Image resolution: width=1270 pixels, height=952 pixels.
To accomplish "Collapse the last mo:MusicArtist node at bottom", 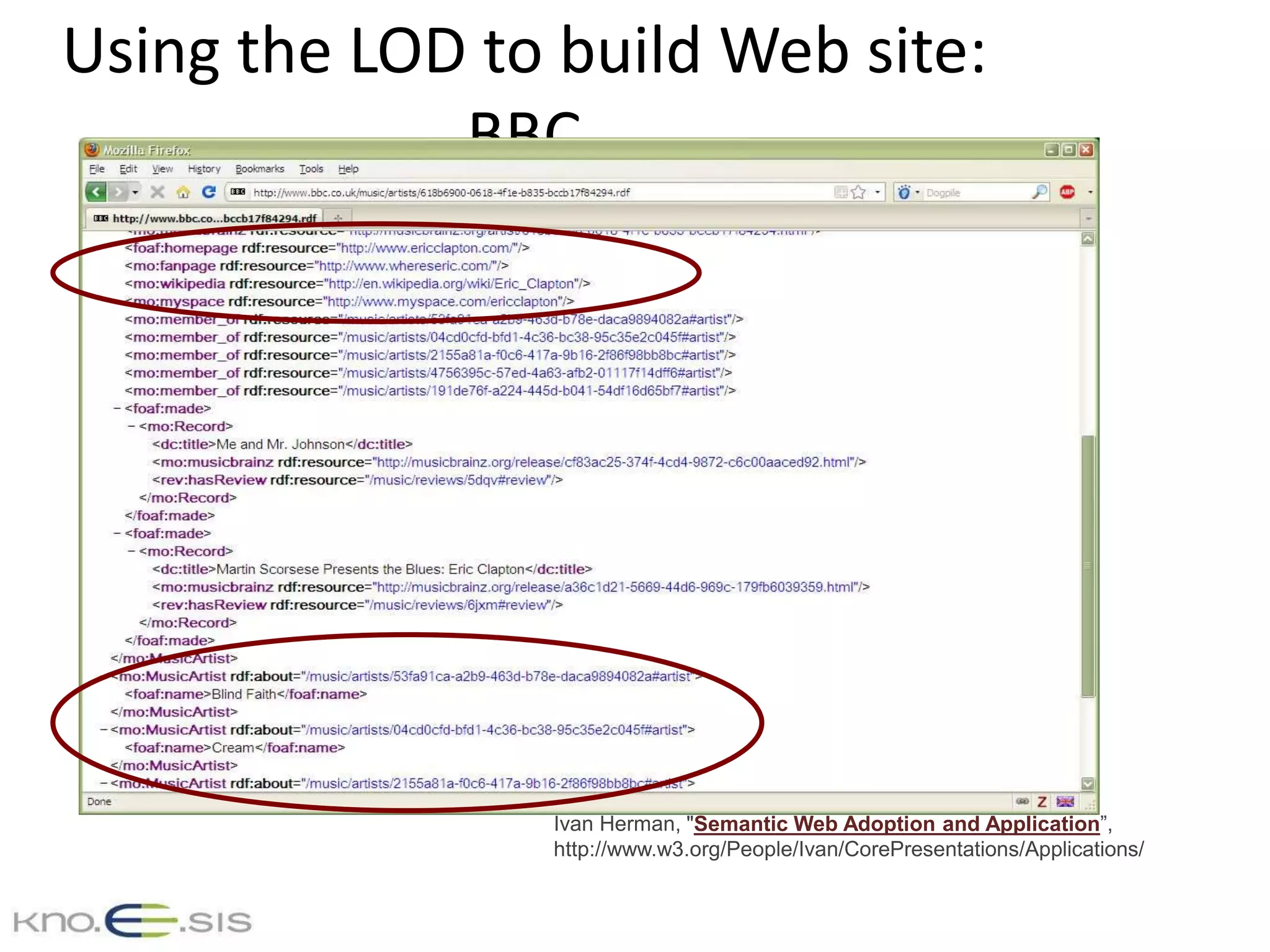I will tap(104, 783).
